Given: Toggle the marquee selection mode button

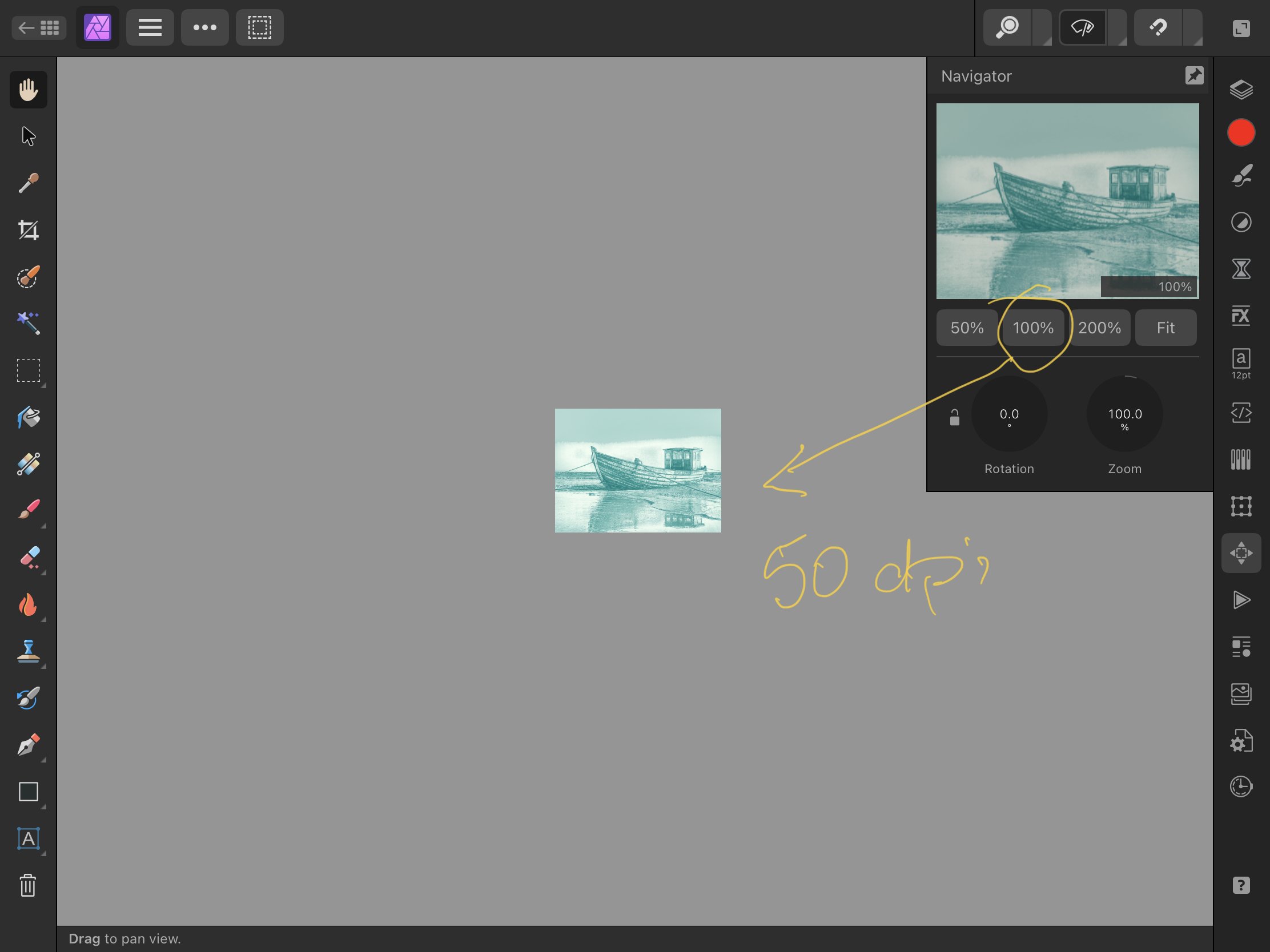Looking at the screenshot, I should click(259, 27).
